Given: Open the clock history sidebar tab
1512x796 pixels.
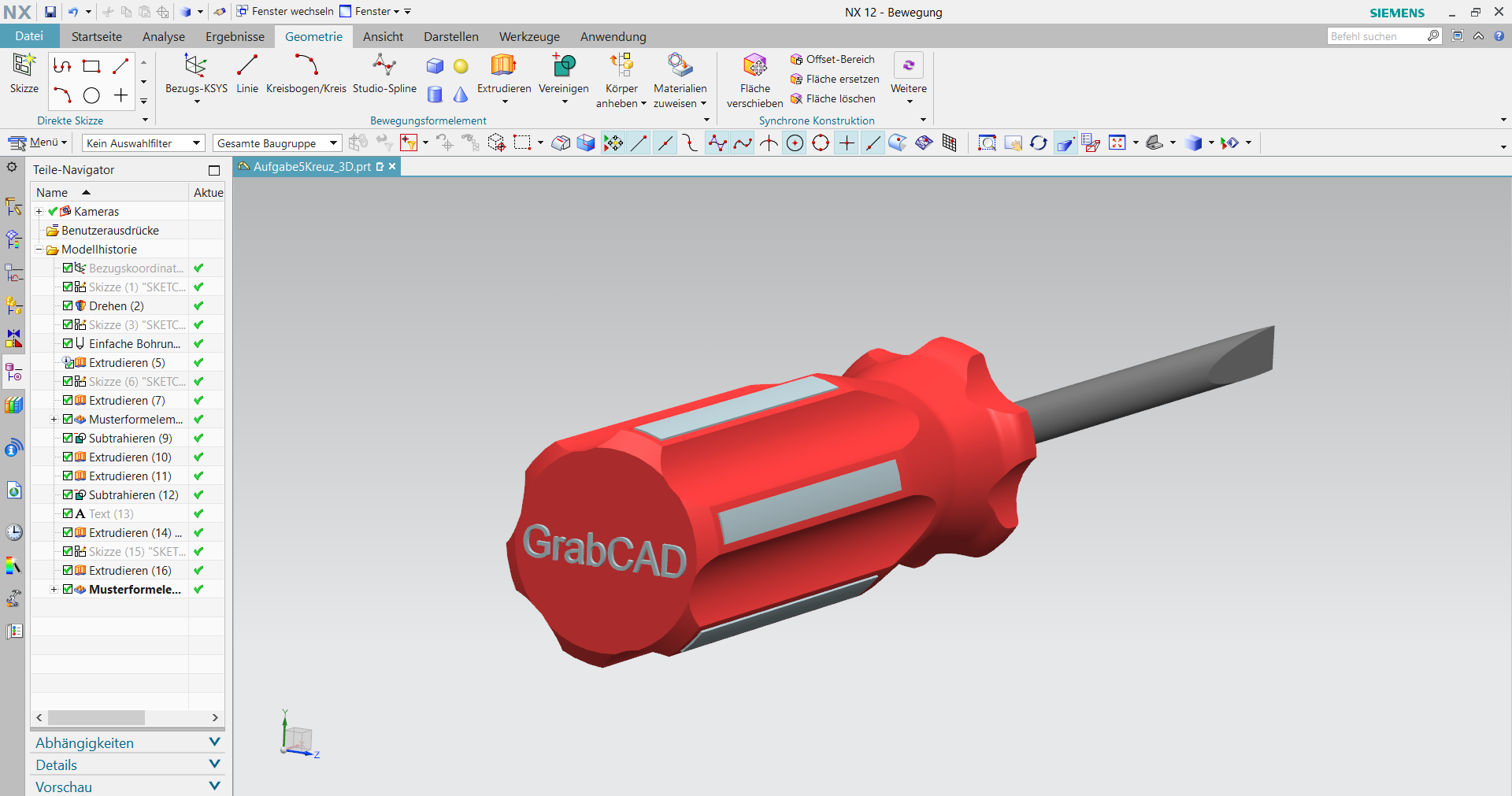Looking at the screenshot, I should (14, 532).
